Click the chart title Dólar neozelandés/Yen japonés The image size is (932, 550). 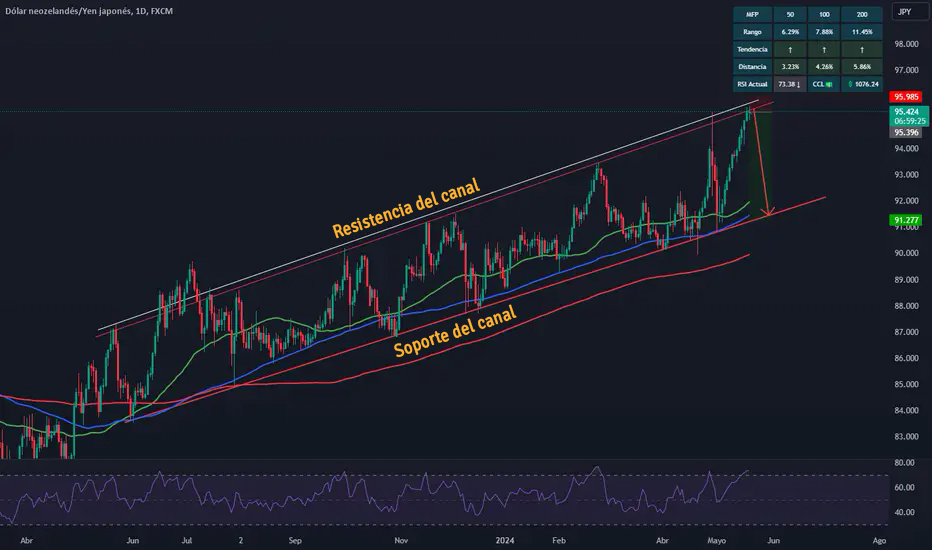click(66, 11)
